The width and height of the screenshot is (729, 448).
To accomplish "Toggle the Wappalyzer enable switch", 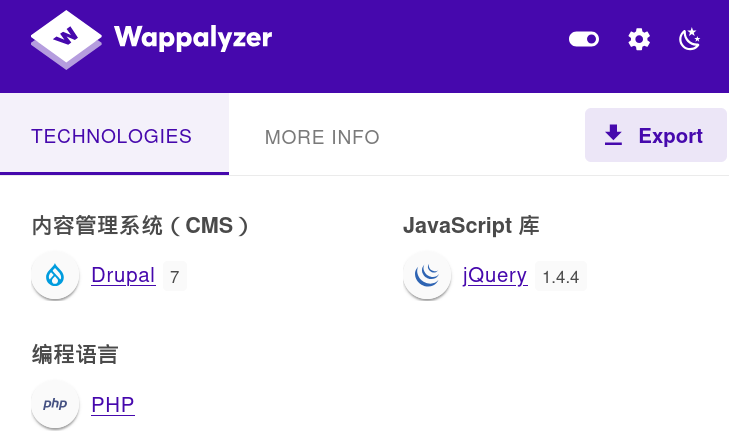I will coord(584,39).
